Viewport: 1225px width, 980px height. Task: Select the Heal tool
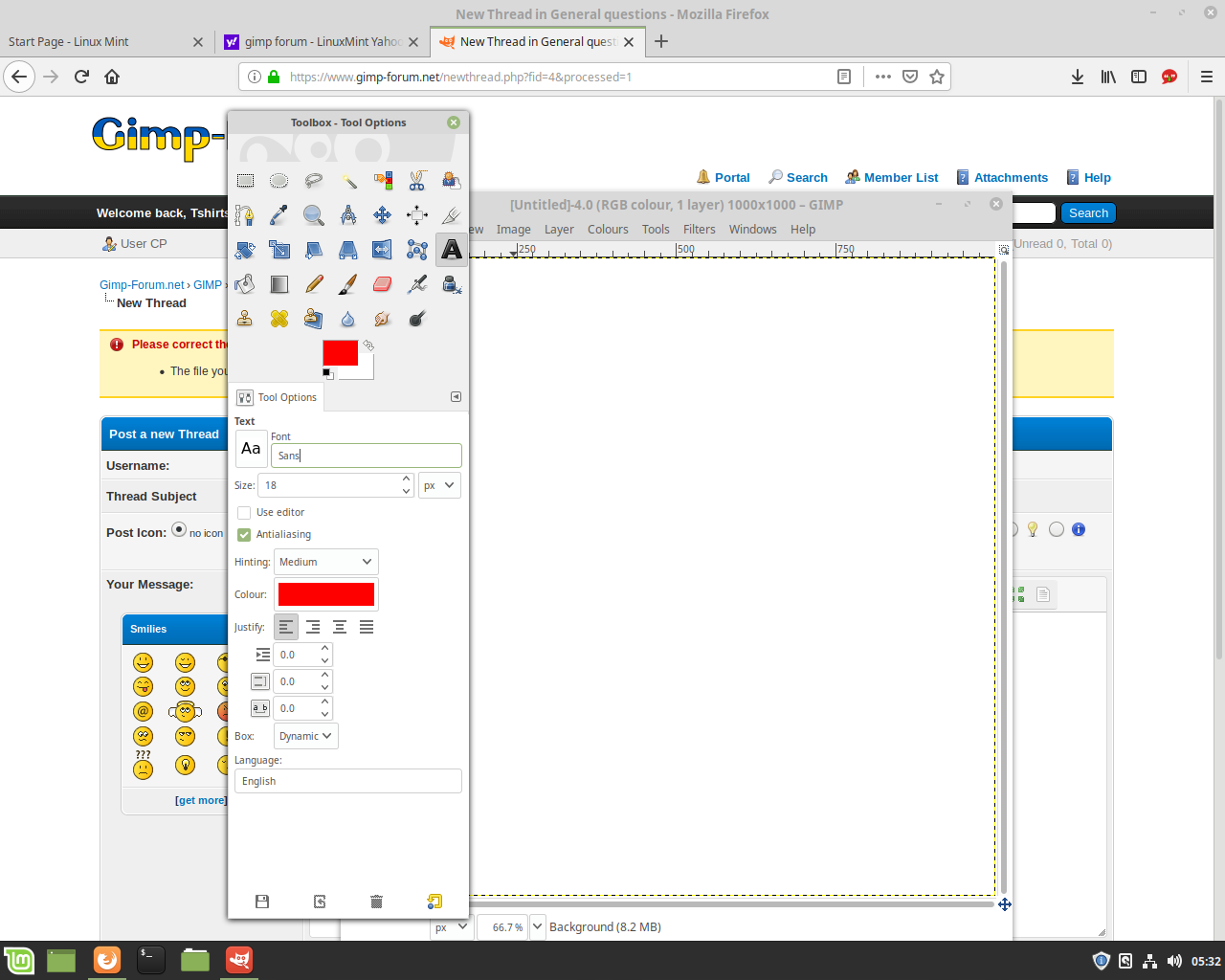tap(279, 319)
